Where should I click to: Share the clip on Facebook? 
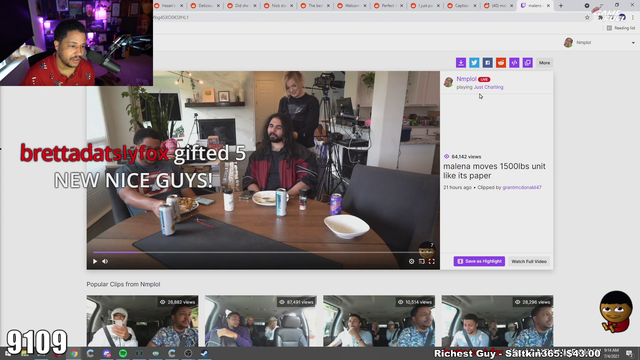pyautogui.click(x=487, y=62)
